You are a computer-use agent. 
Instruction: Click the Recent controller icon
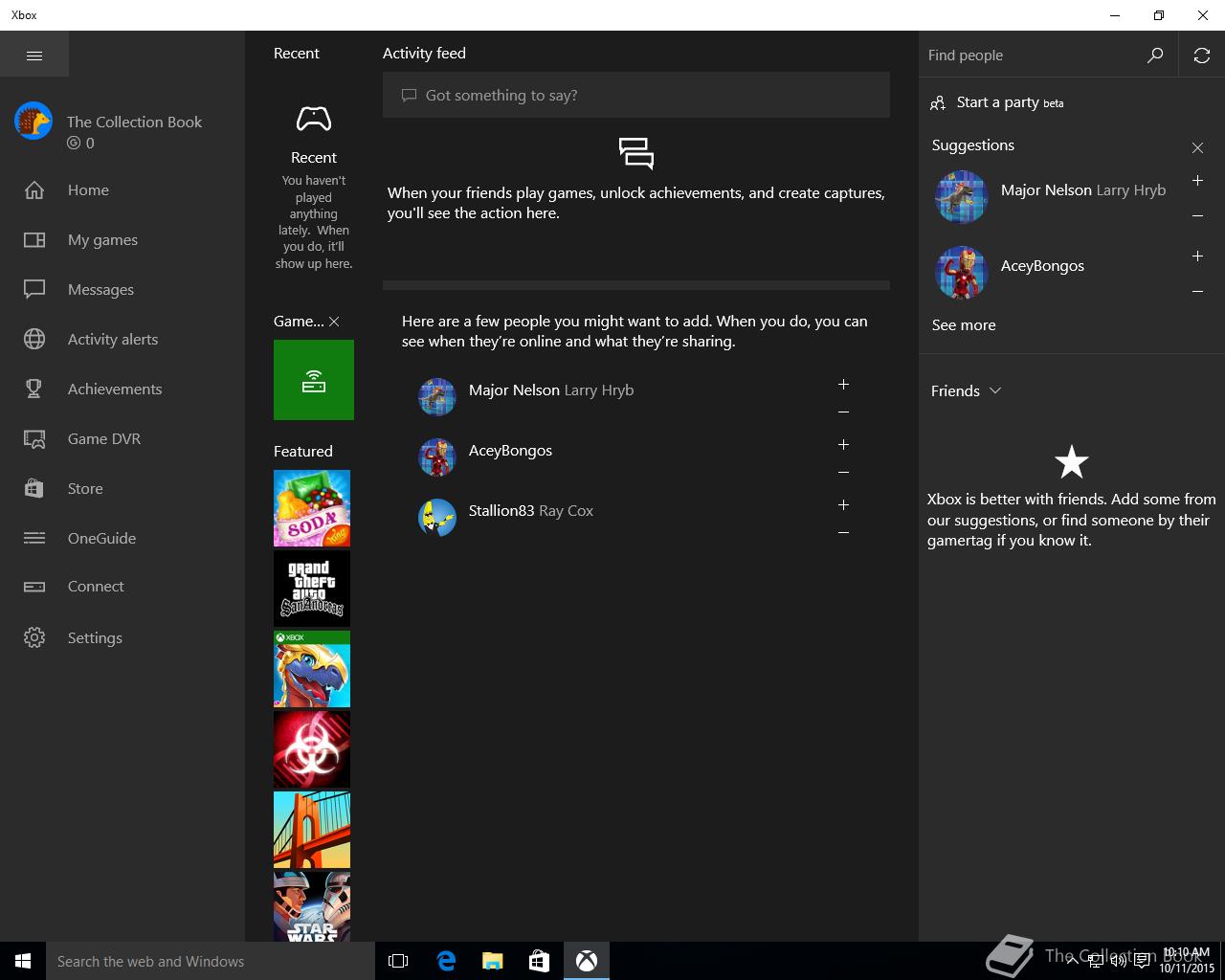314,119
